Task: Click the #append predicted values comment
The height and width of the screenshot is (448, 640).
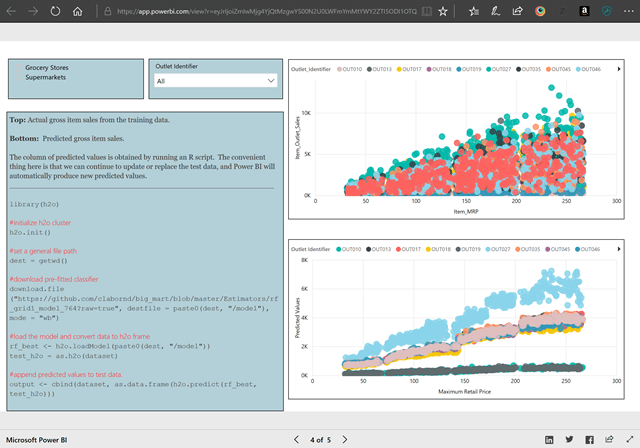Action: pyautogui.click(x=66, y=375)
